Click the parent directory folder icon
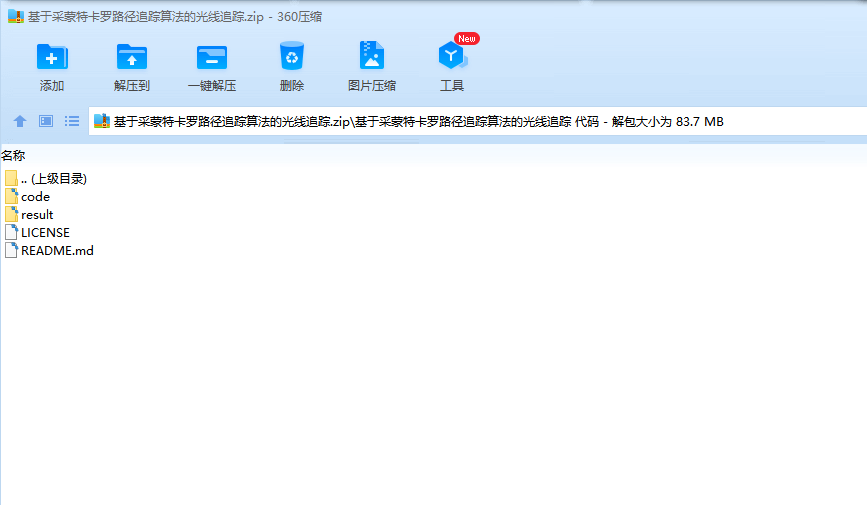Screen dimensions: 867x505 coord(11,178)
